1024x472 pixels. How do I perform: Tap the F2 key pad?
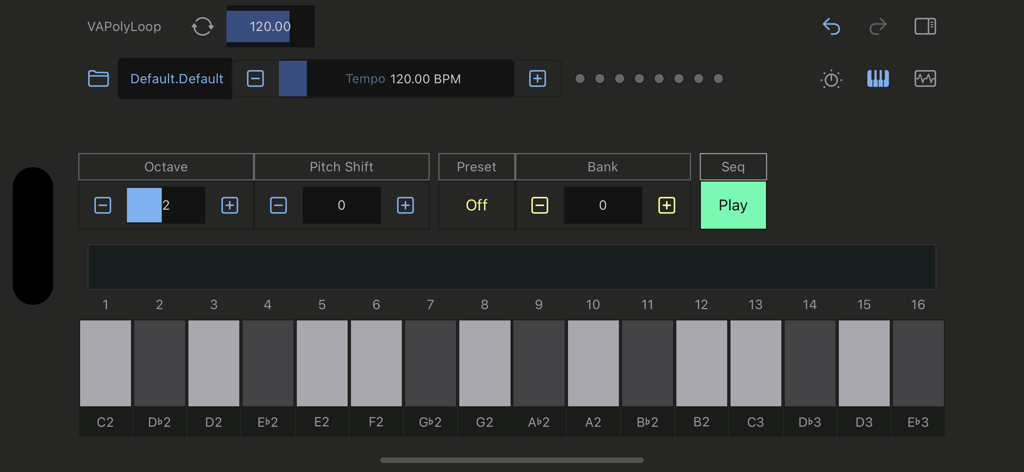(x=376, y=364)
